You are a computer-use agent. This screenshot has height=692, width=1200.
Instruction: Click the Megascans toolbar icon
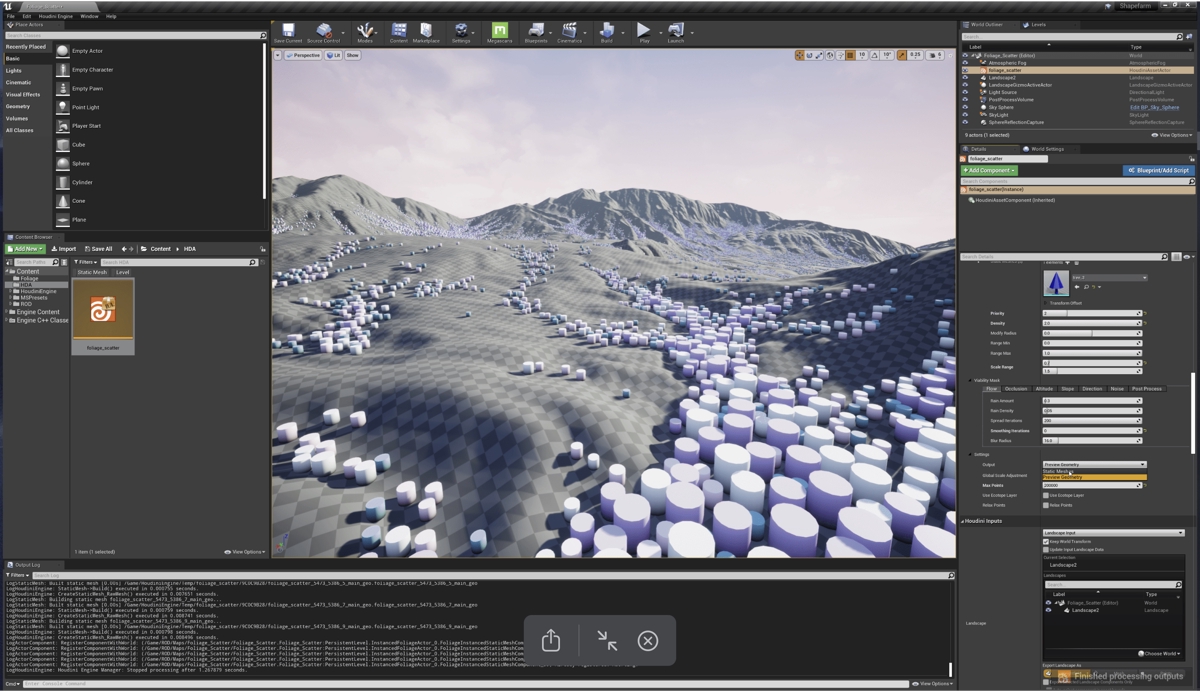(x=499, y=33)
